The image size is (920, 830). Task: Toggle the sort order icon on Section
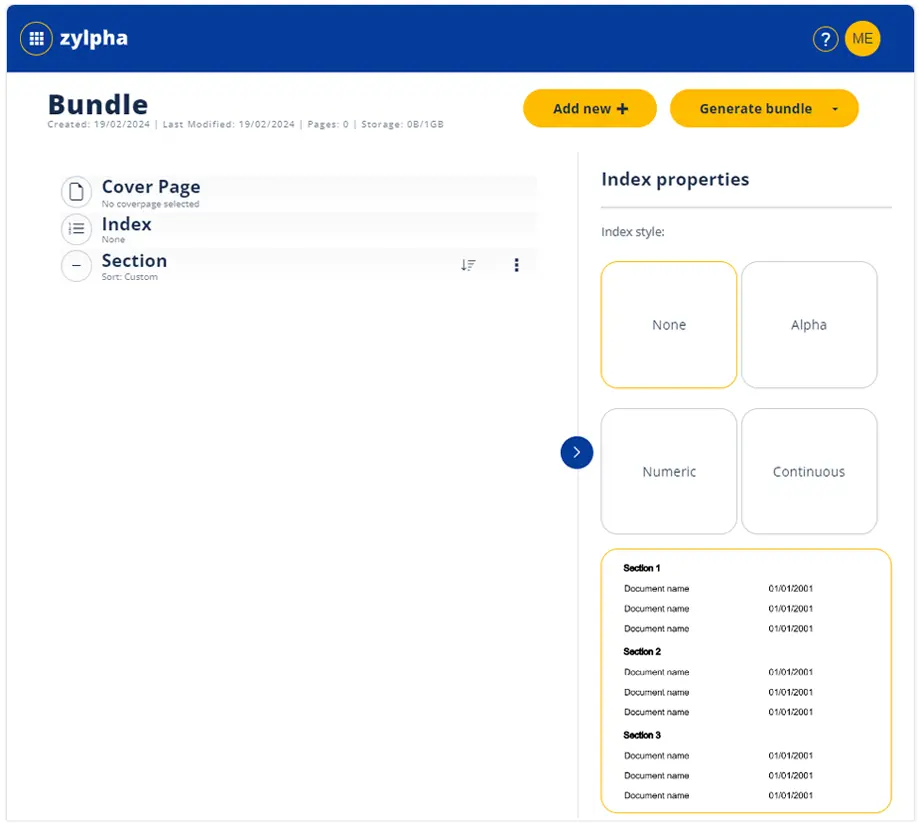pos(467,265)
